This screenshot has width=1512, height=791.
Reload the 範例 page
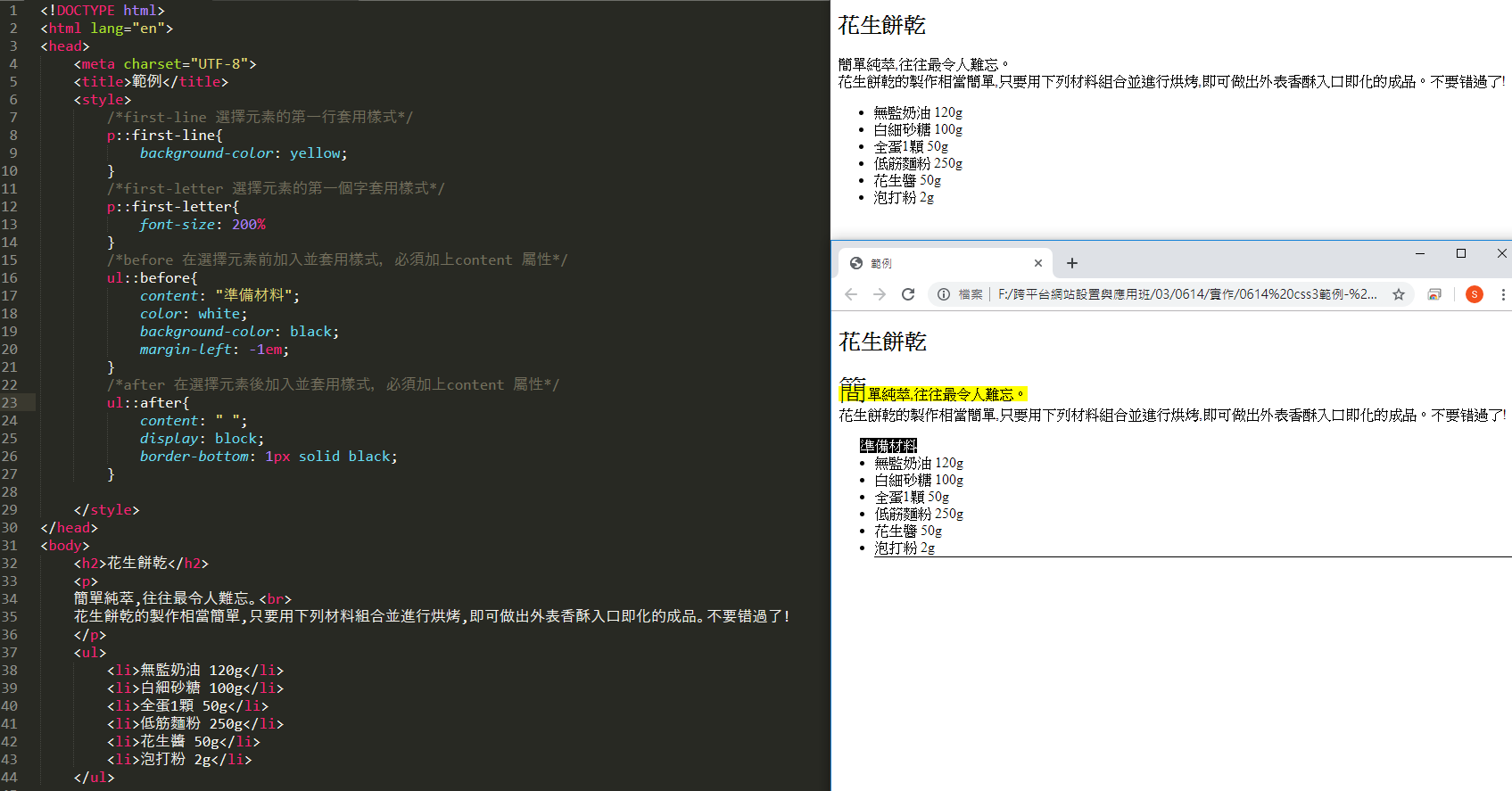click(x=908, y=294)
